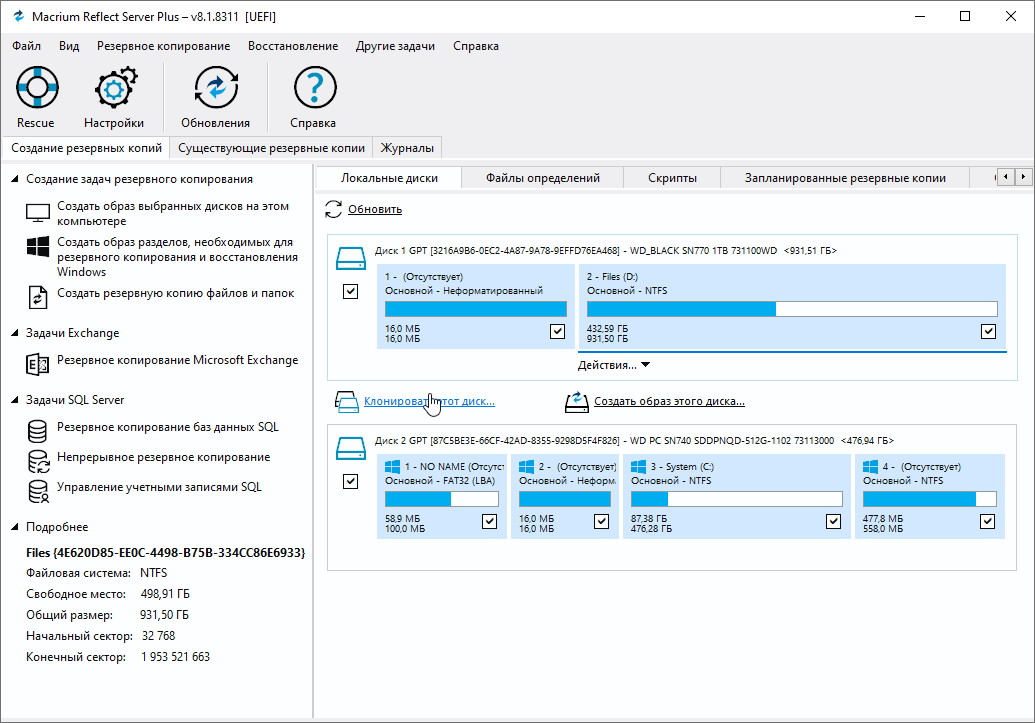Viewport: 1035px width, 723px height.
Task: Collapse the Задачи Exchange section
Action: tap(15, 333)
